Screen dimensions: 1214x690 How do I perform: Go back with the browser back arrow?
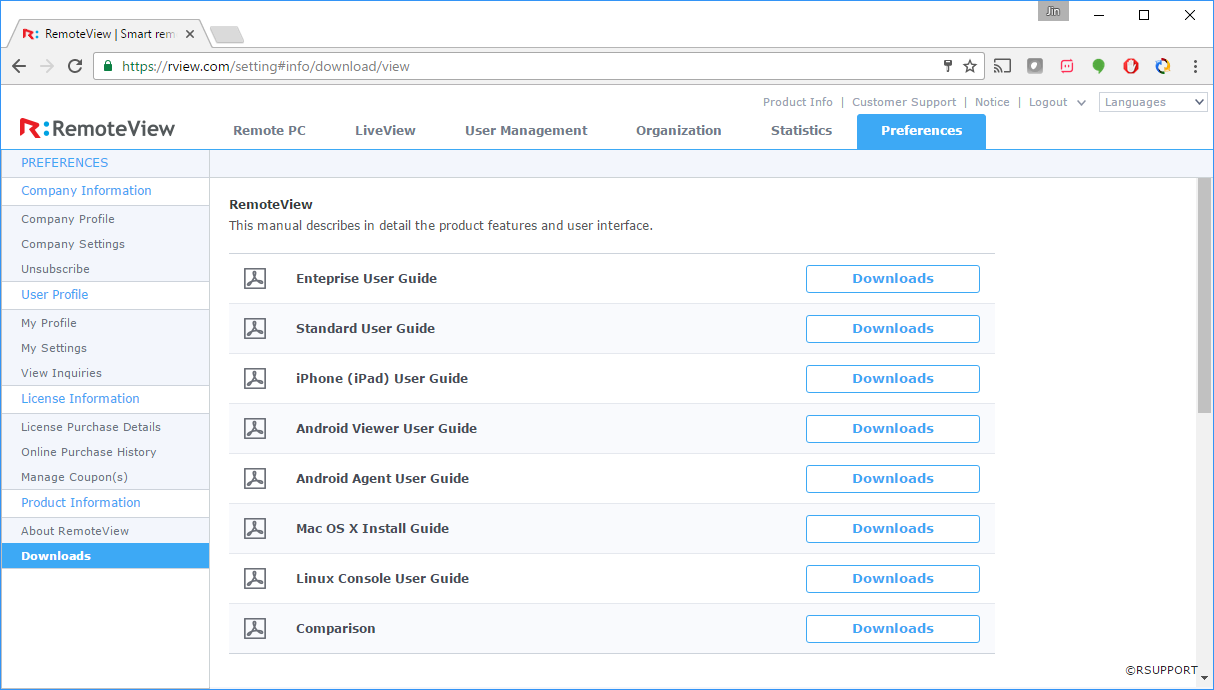click(19, 66)
